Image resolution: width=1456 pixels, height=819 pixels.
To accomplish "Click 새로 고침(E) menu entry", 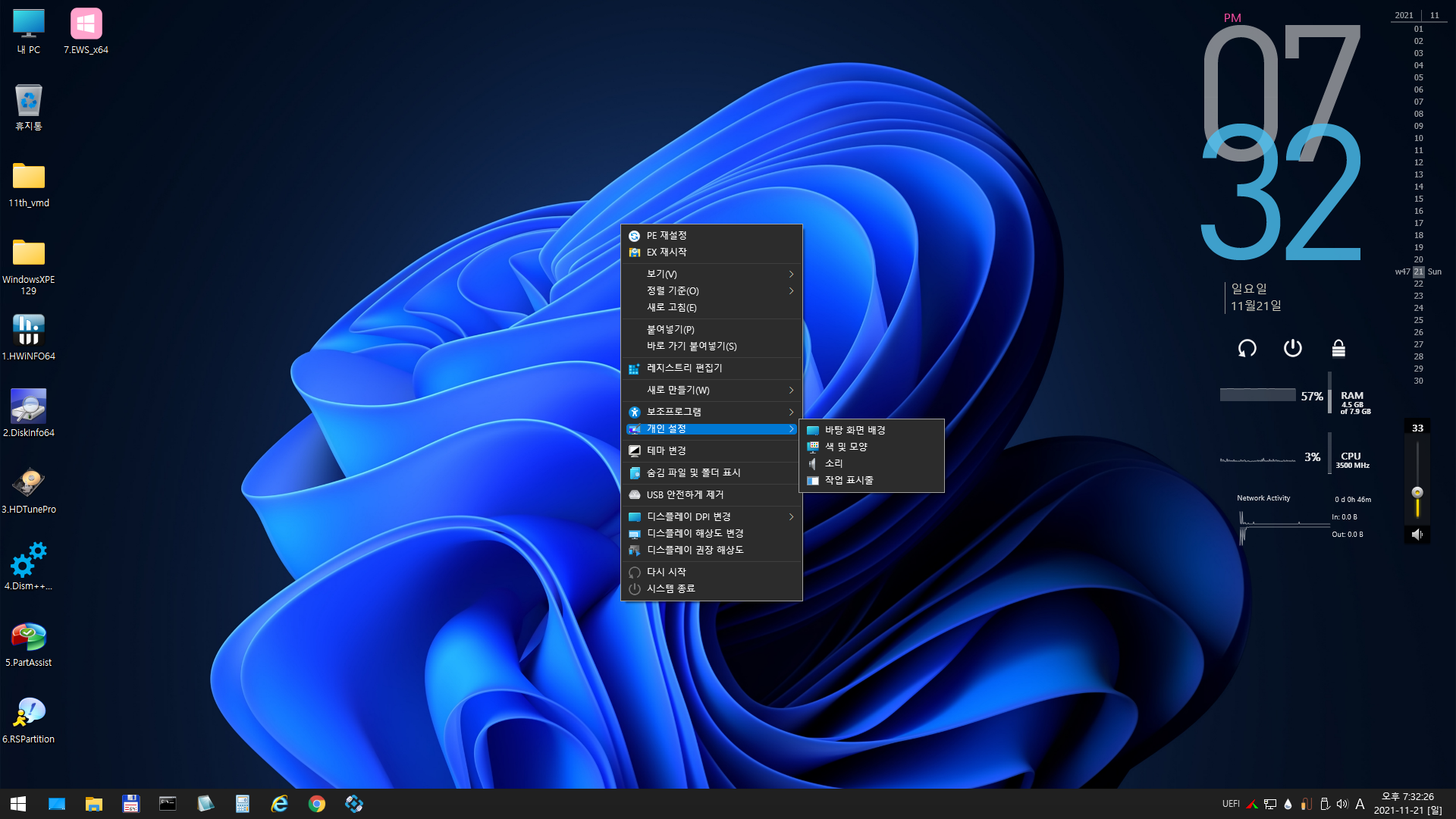I will coord(711,307).
